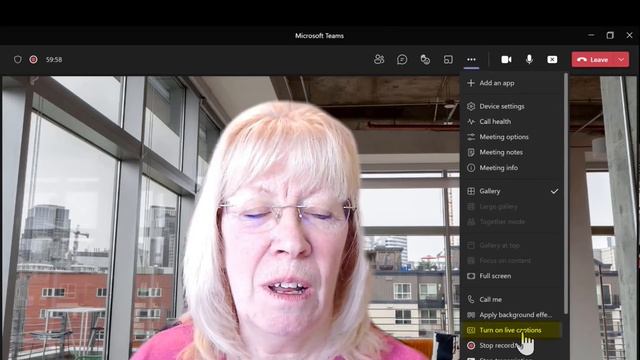Click the Microsoft Teams window title
Screen dimensions: 640x360
point(320,36)
